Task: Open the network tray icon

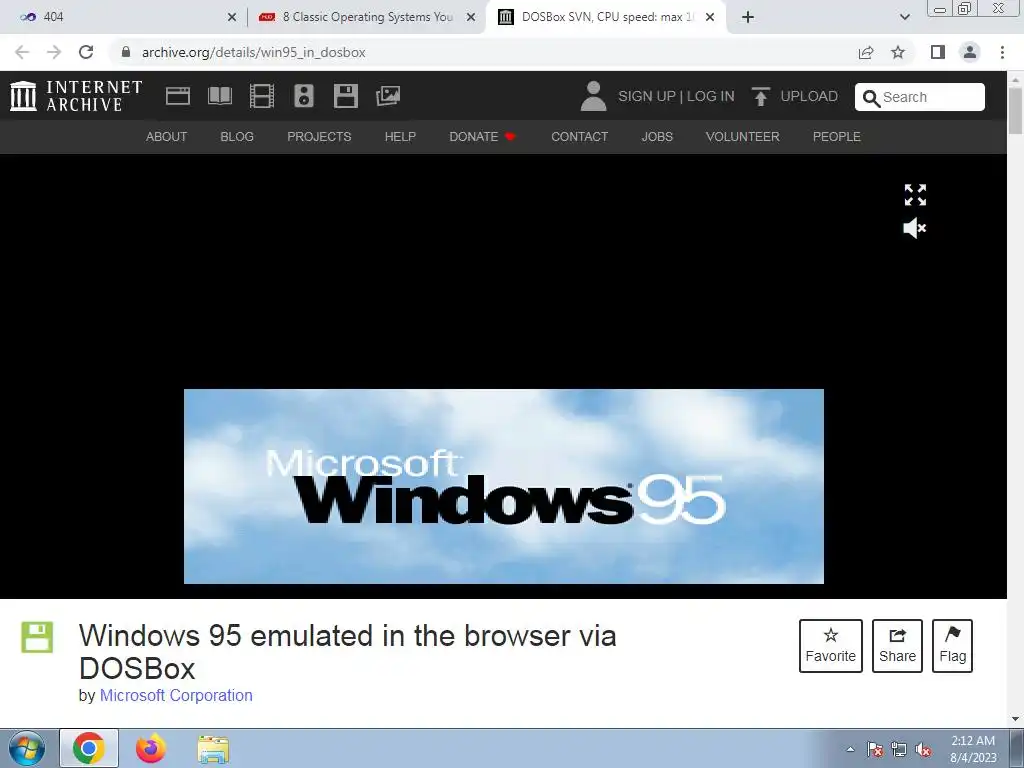Action: pyautogui.click(x=899, y=749)
